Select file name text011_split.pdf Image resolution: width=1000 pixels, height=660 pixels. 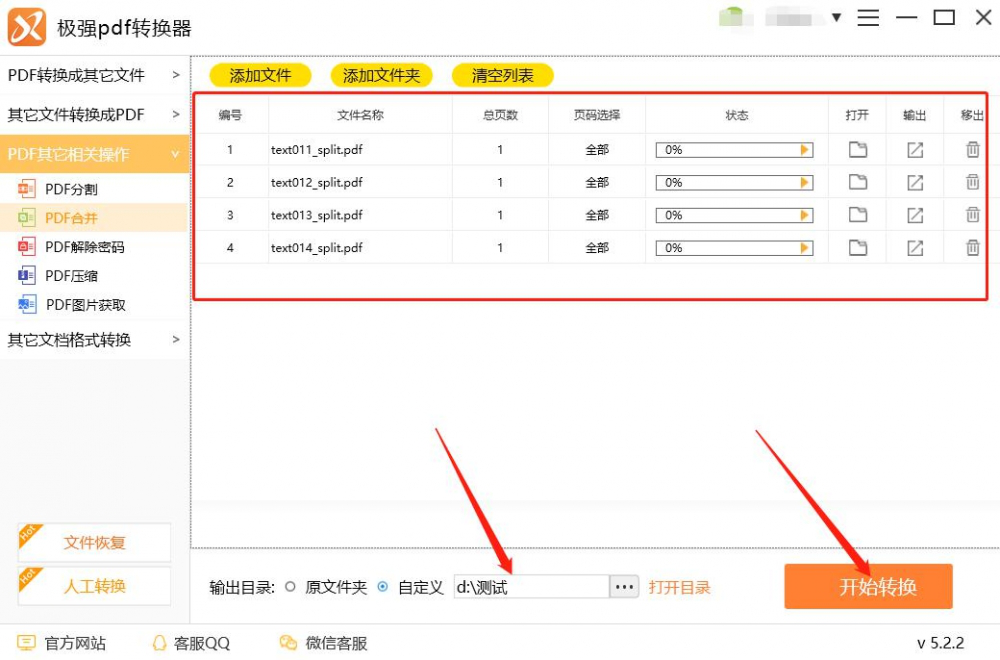(317, 150)
